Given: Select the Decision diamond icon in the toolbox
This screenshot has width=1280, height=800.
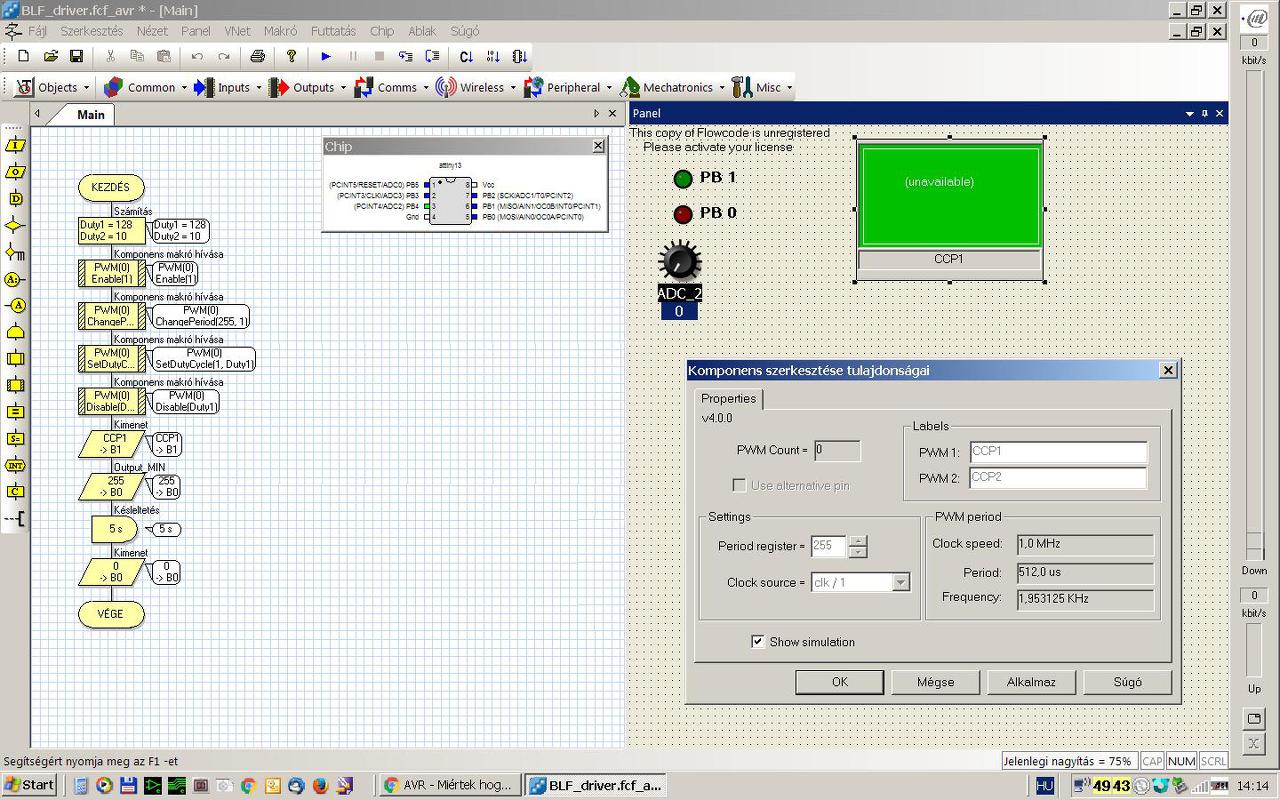Looking at the screenshot, I should [15, 226].
